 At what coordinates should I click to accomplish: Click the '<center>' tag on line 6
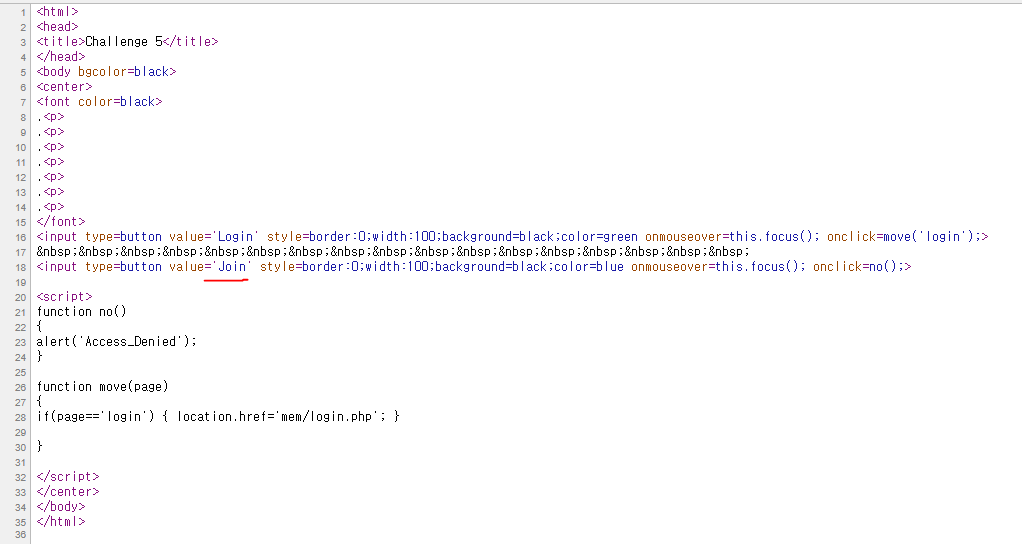click(65, 87)
